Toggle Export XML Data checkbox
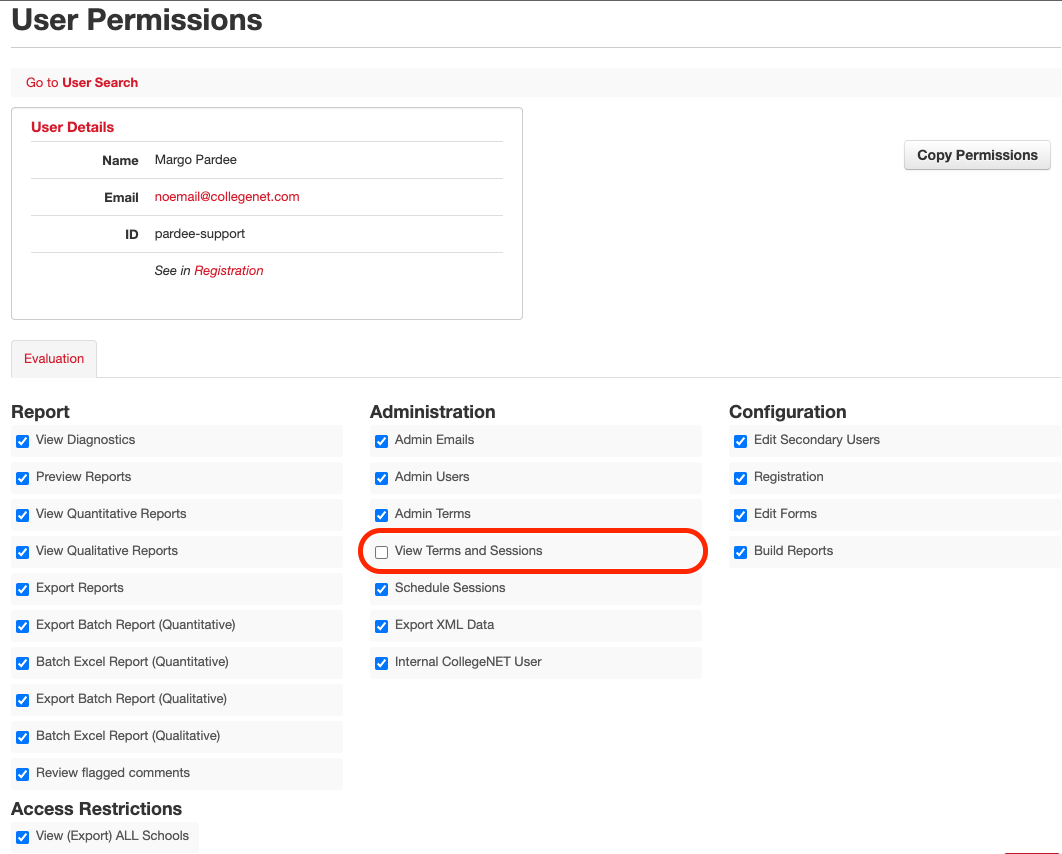 381,626
